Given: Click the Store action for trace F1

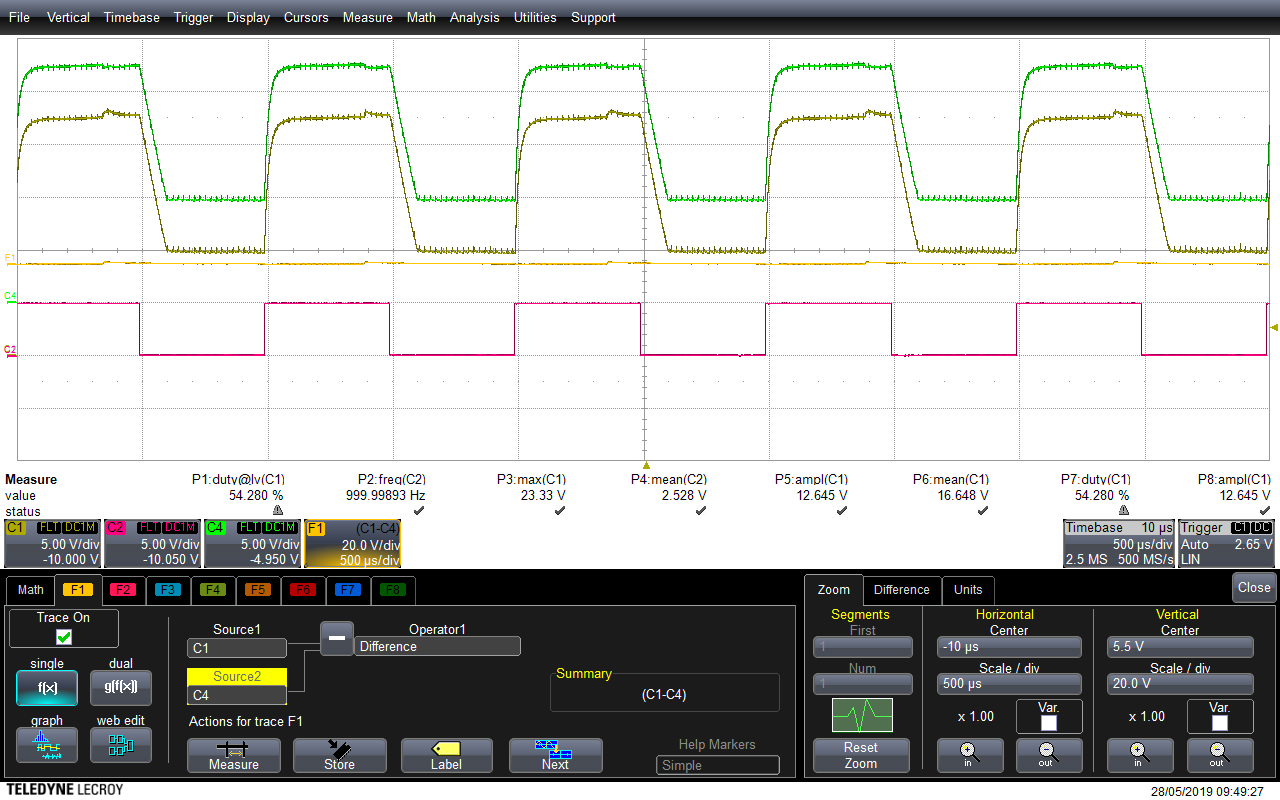Looking at the screenshot, I should click(x=340, y=755).
